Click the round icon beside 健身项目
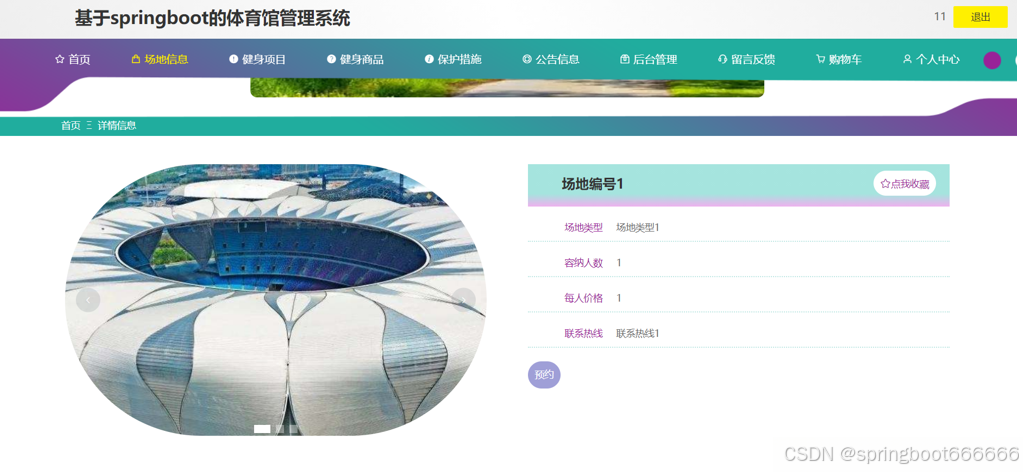 234,59
